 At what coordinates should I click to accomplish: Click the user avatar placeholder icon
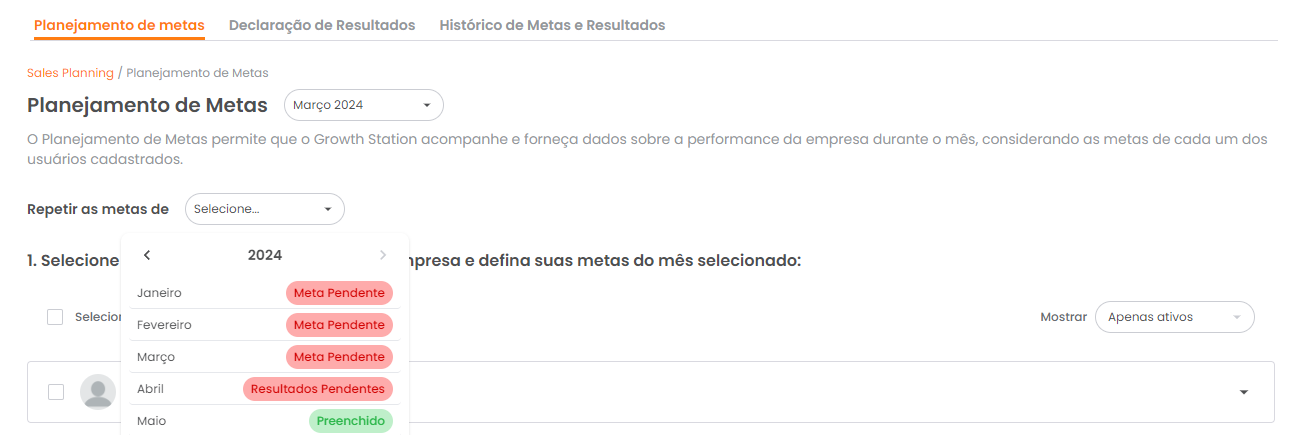[x=97, y=392]
